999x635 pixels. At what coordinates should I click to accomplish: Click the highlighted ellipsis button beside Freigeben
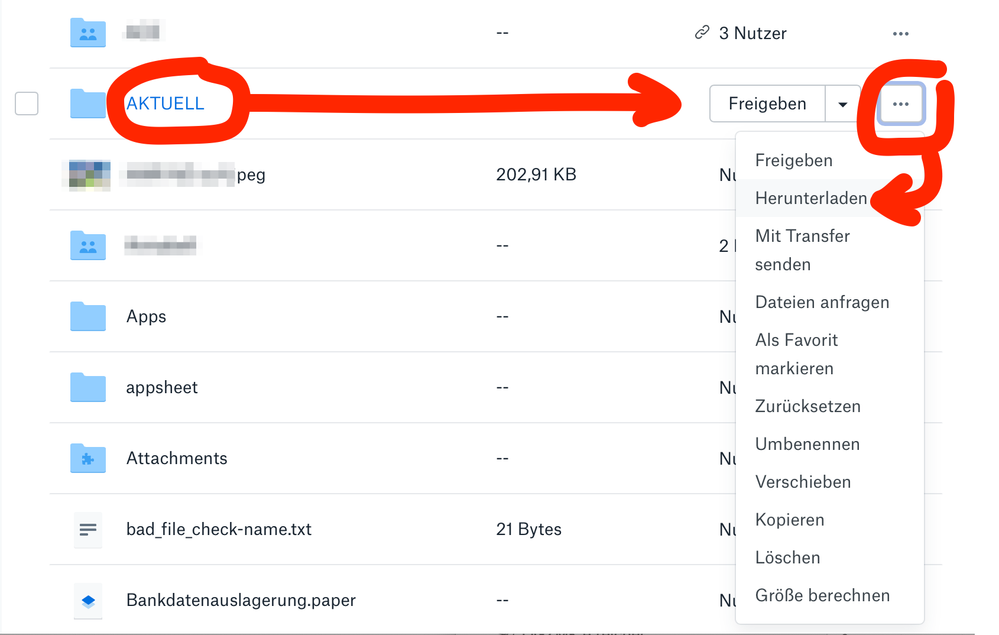(x=901, y=103)
